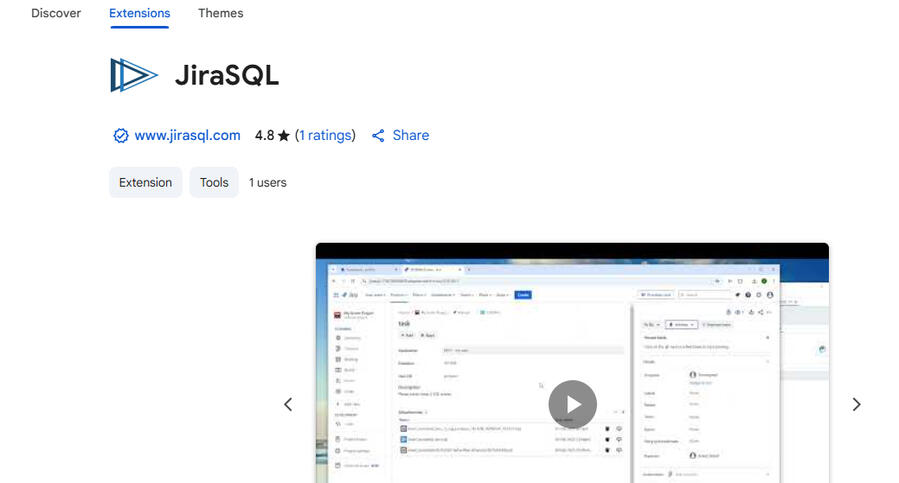Play the extension preview video
The width and height of the screenshot is (899, 483).
tap(572, 404)
